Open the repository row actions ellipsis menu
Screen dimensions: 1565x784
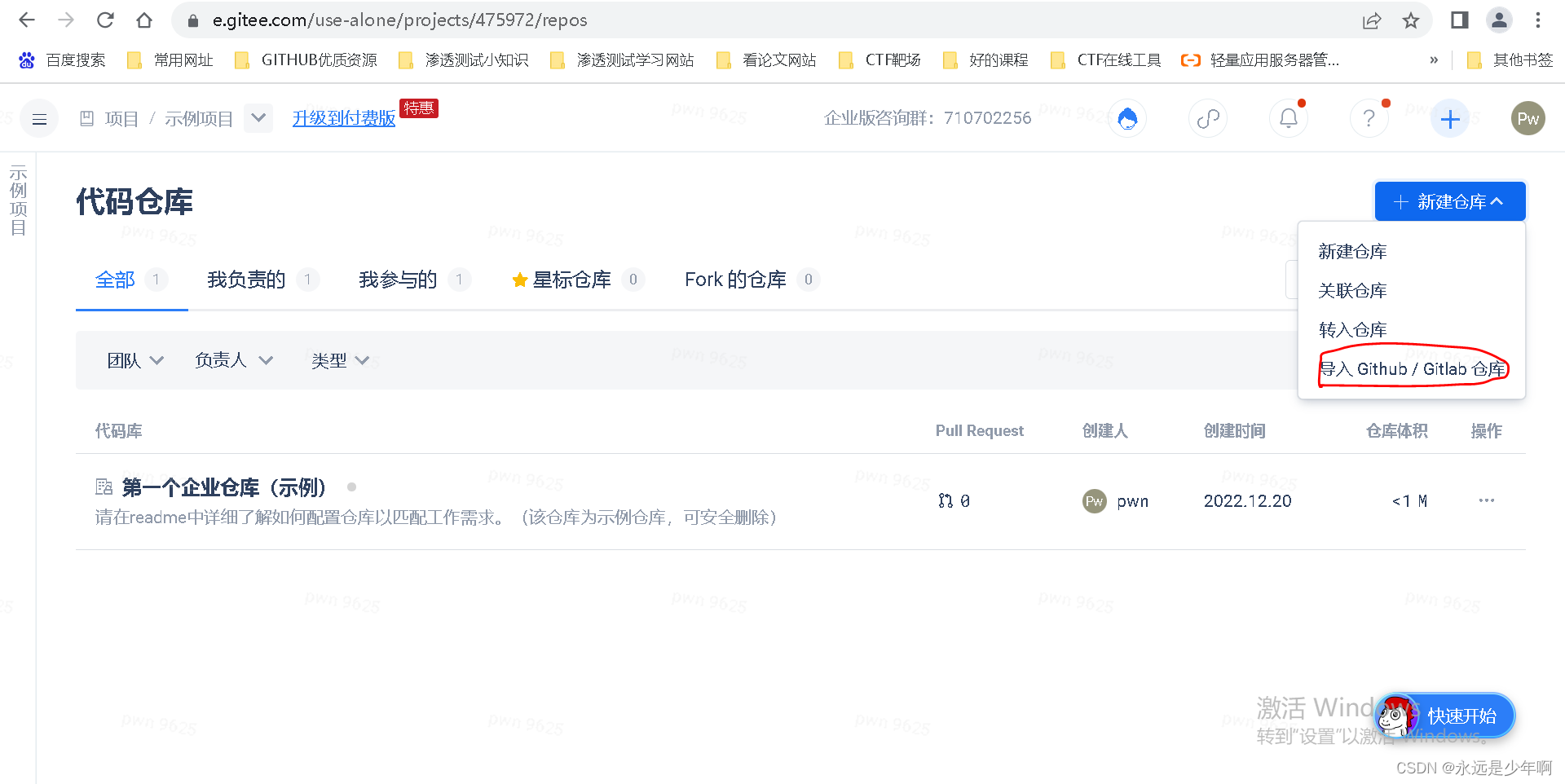(x=1487, y=500)
